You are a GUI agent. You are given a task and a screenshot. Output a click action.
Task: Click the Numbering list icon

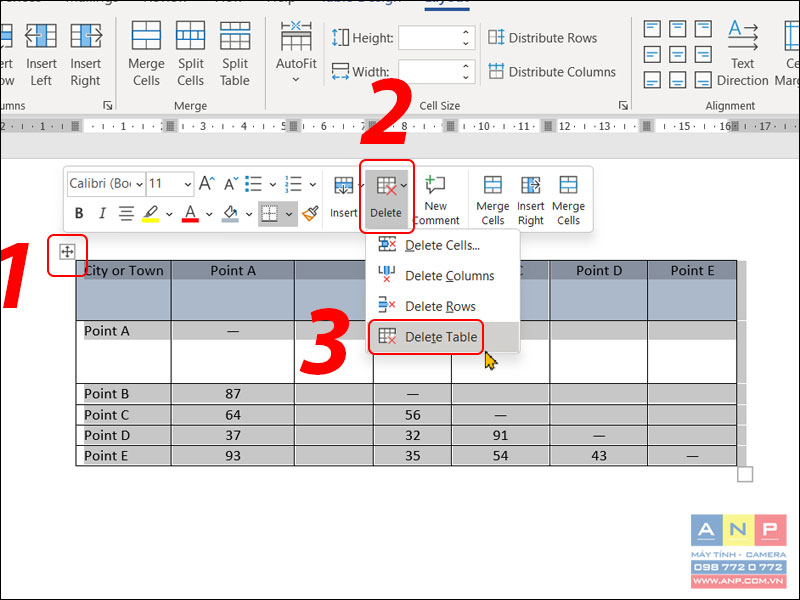[293, 184]
